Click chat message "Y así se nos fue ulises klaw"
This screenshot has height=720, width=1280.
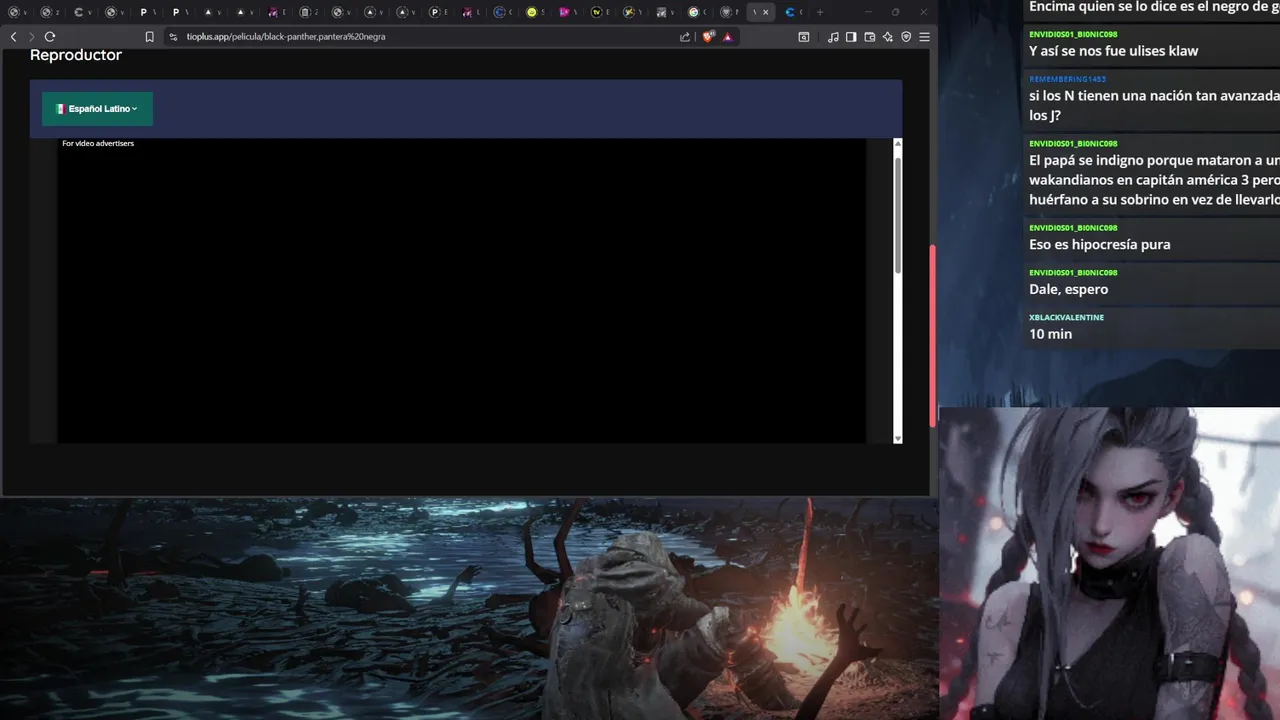1113,51
